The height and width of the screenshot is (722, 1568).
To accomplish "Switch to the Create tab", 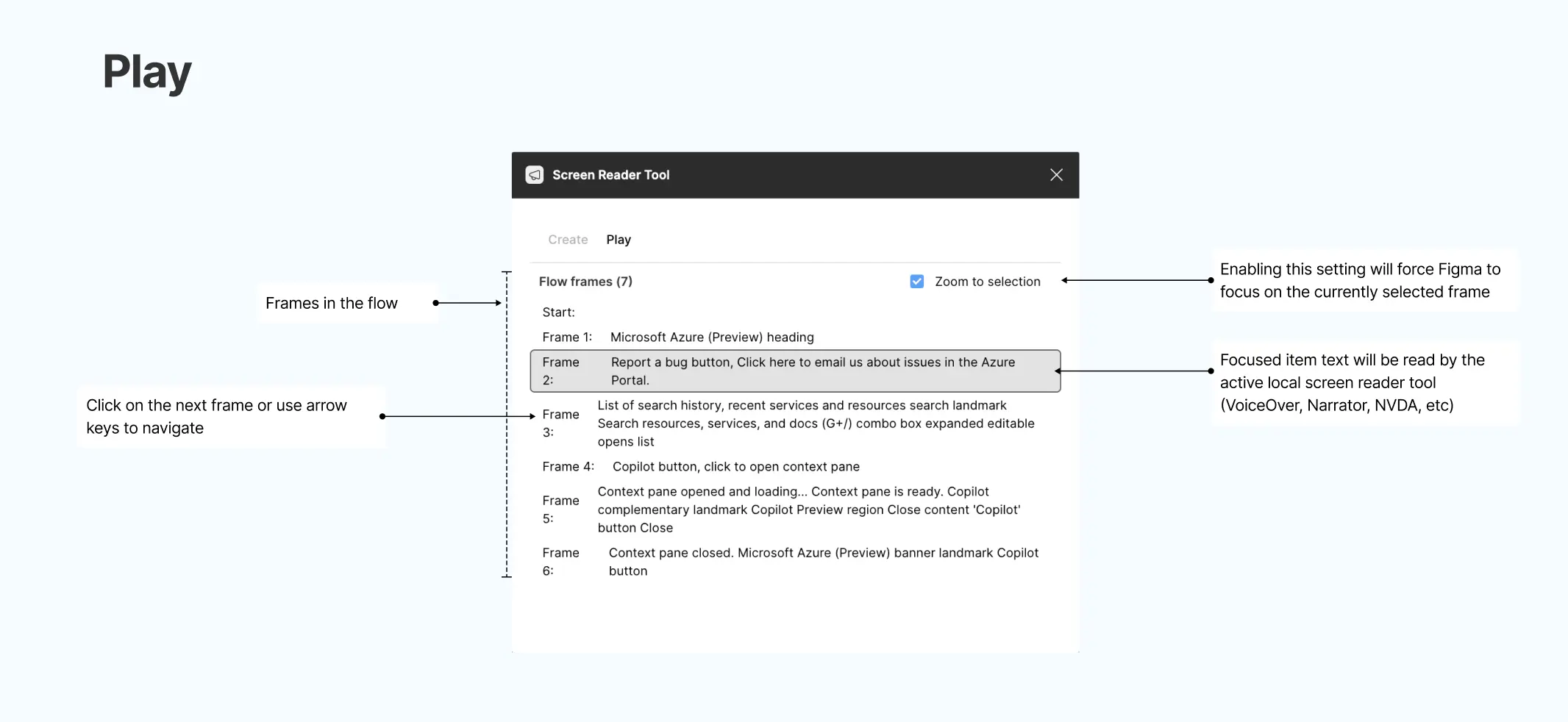I will (567, 239).
